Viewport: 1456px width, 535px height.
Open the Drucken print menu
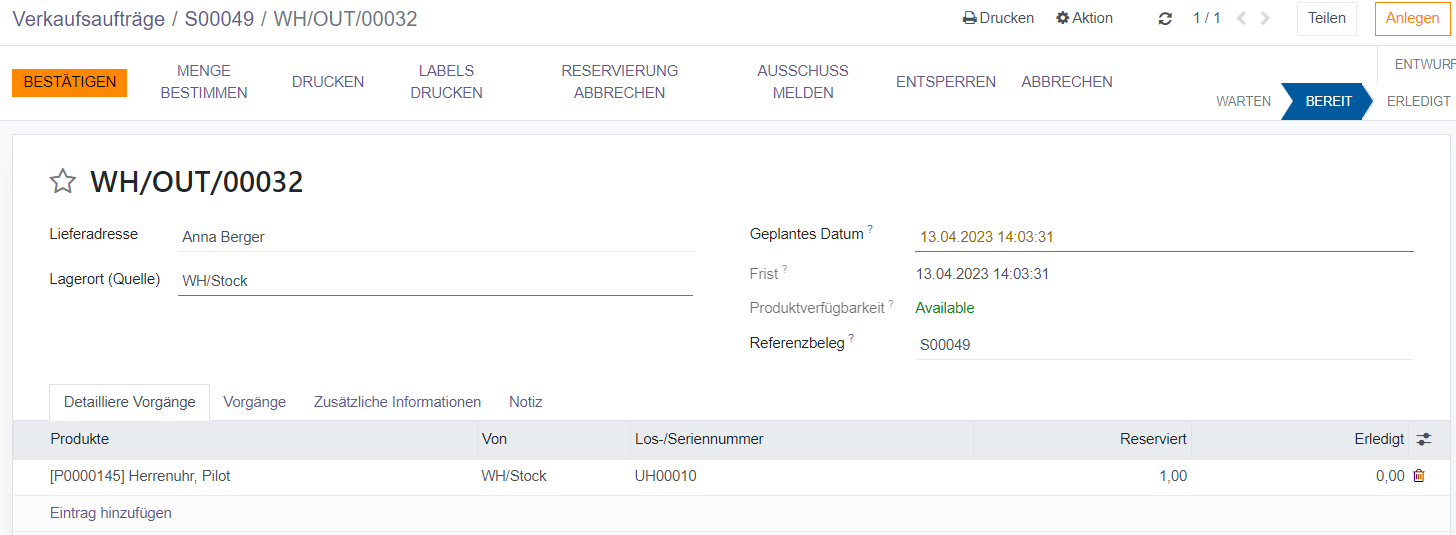pos(998,18)
